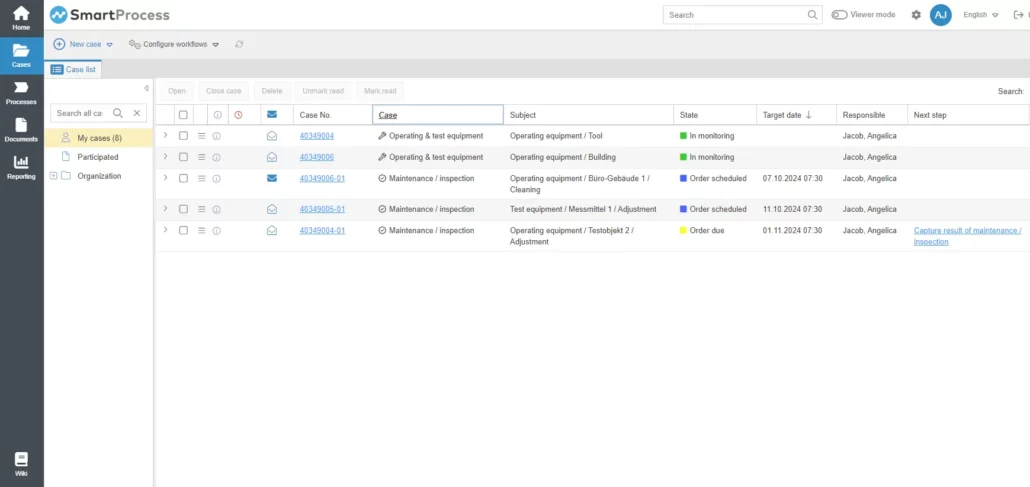Click the envelope icon for case 40349005-01
The width and height of the screenshot is (1030, 487).
[272, 209]
